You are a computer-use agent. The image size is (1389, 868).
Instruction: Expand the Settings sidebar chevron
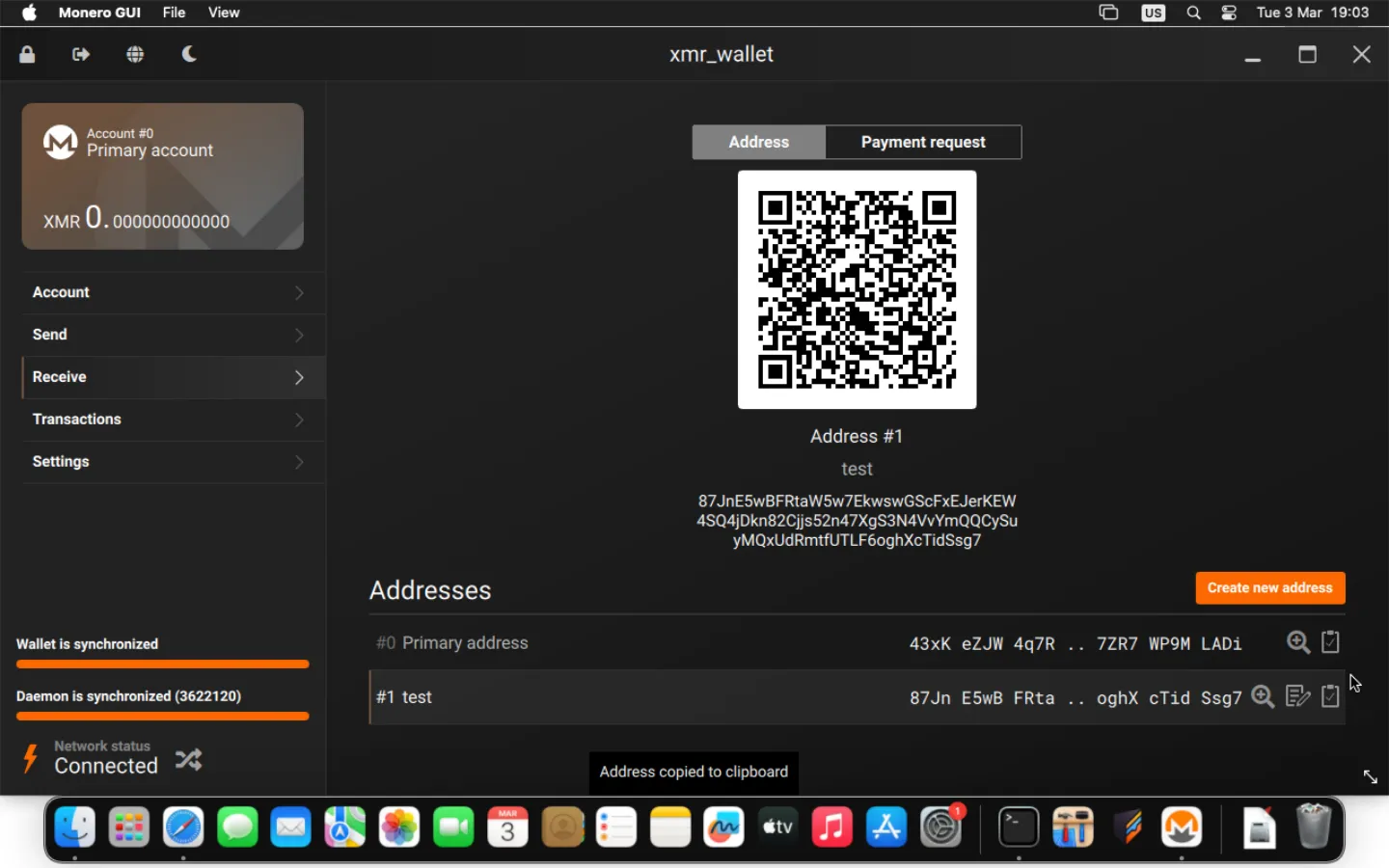[299, 463]
